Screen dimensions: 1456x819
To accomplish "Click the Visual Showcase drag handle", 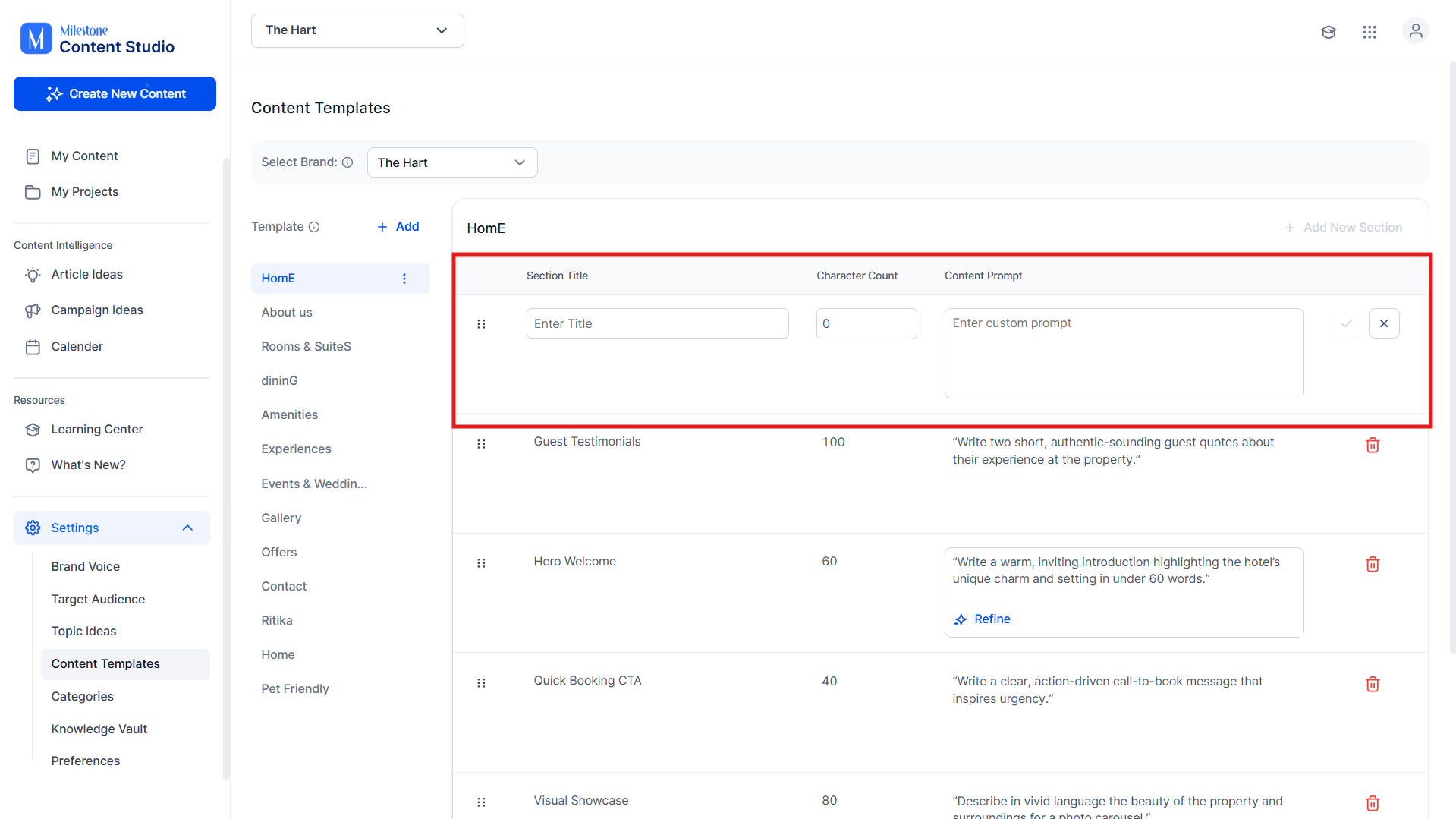I will [x=481, y=802].
